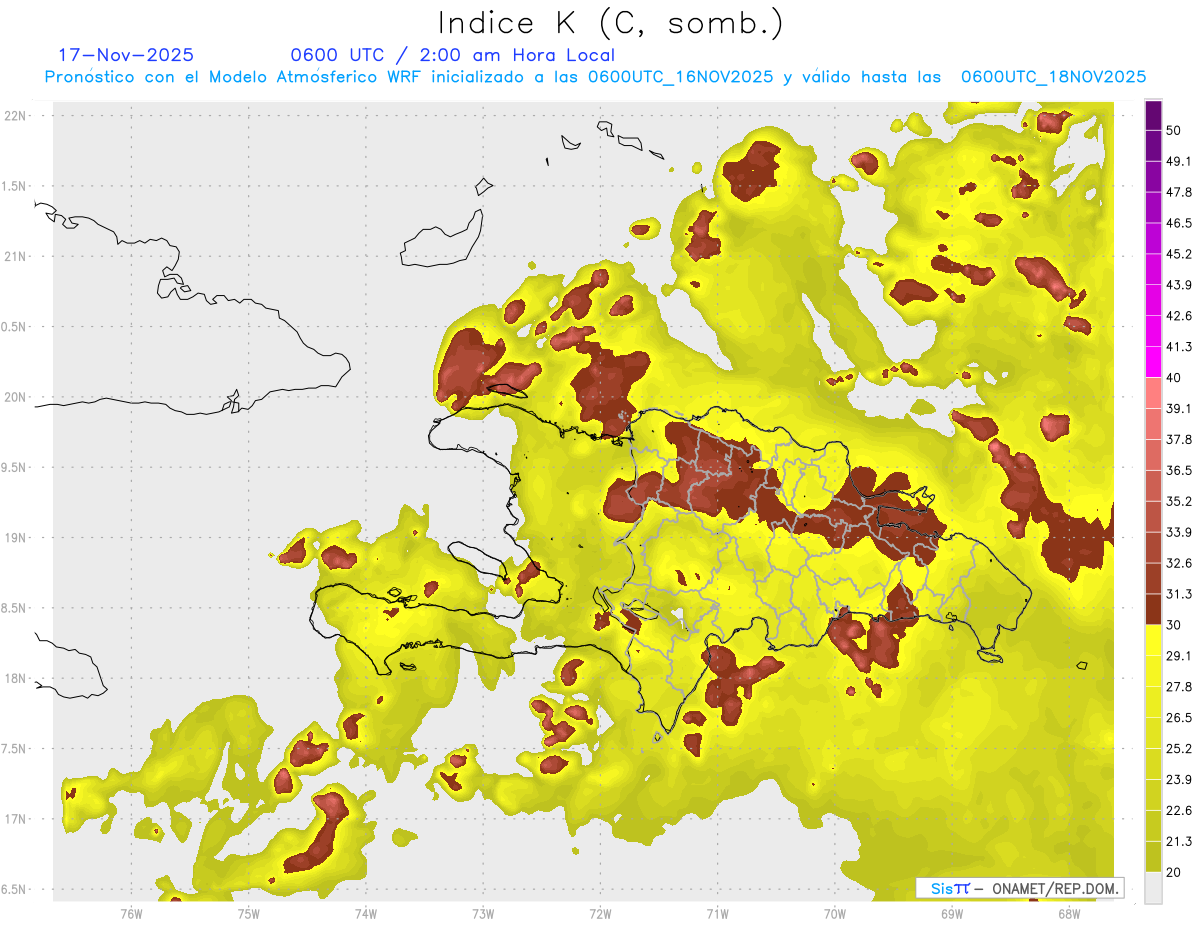
Task: Click the "22.6" colorbar label
Action: tap(1179, 811)
